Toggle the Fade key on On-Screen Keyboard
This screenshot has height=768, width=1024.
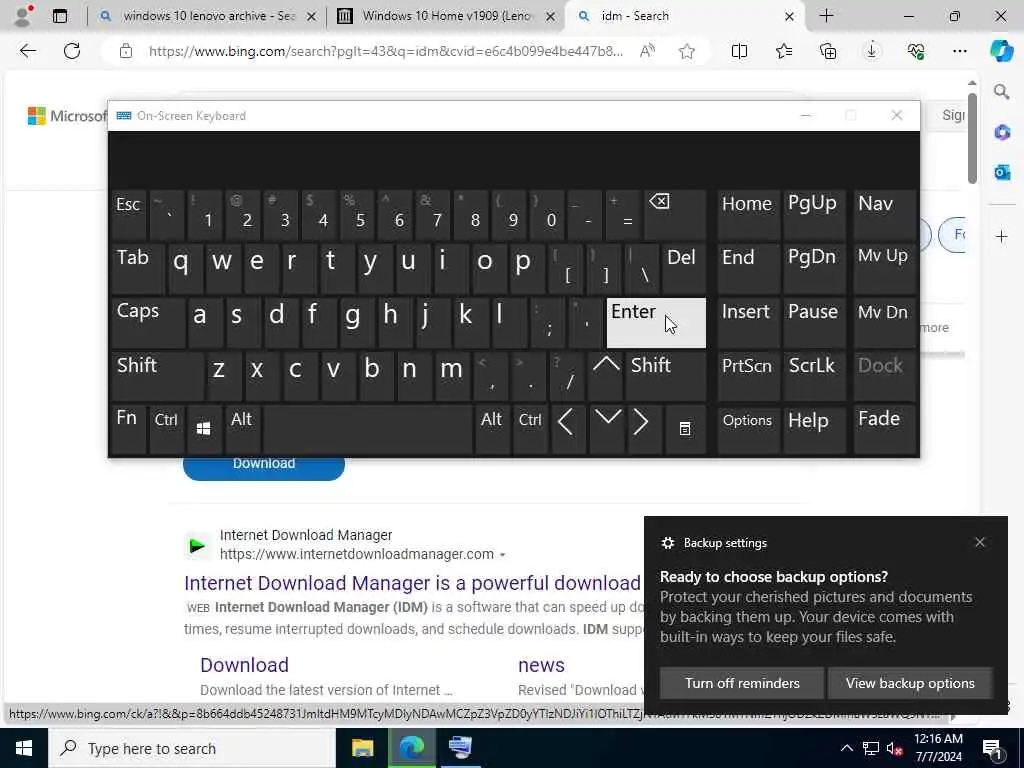click(884, 428)
